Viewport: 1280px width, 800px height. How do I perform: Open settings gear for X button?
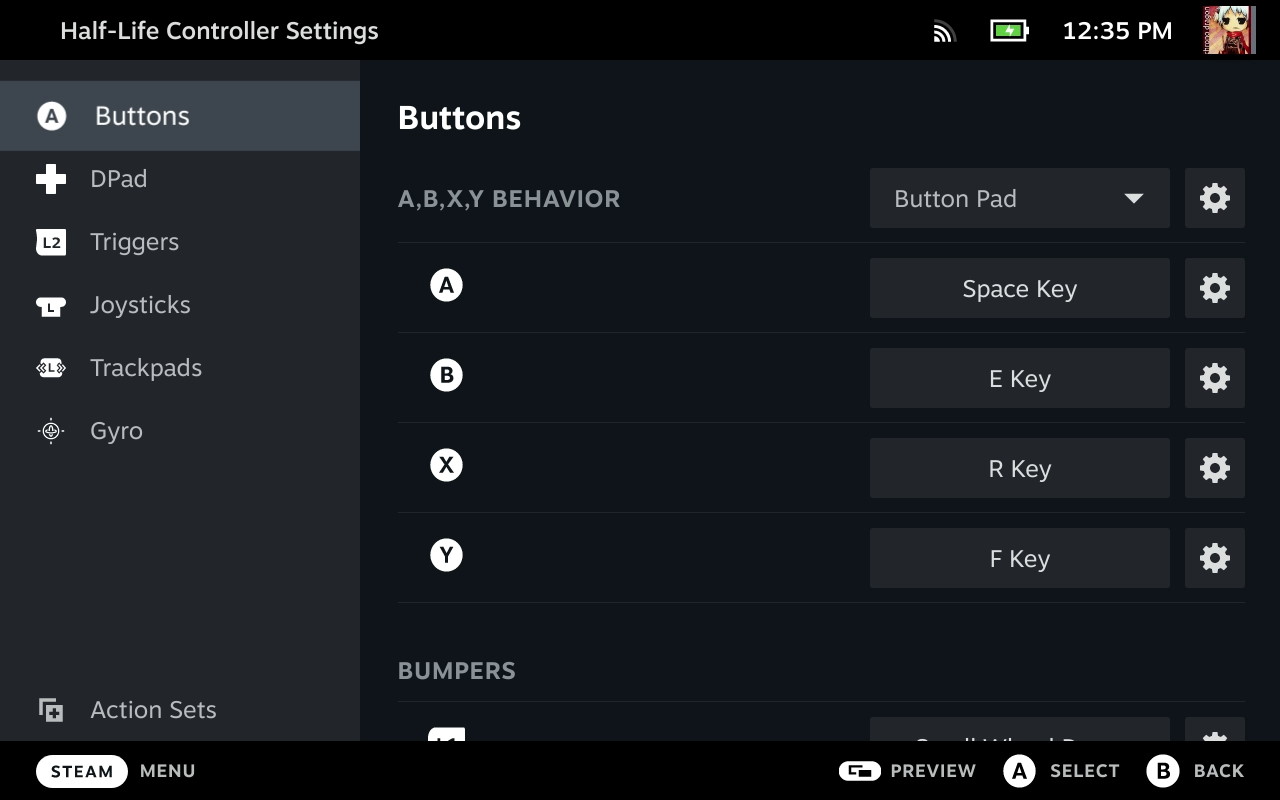(1214, 468)
